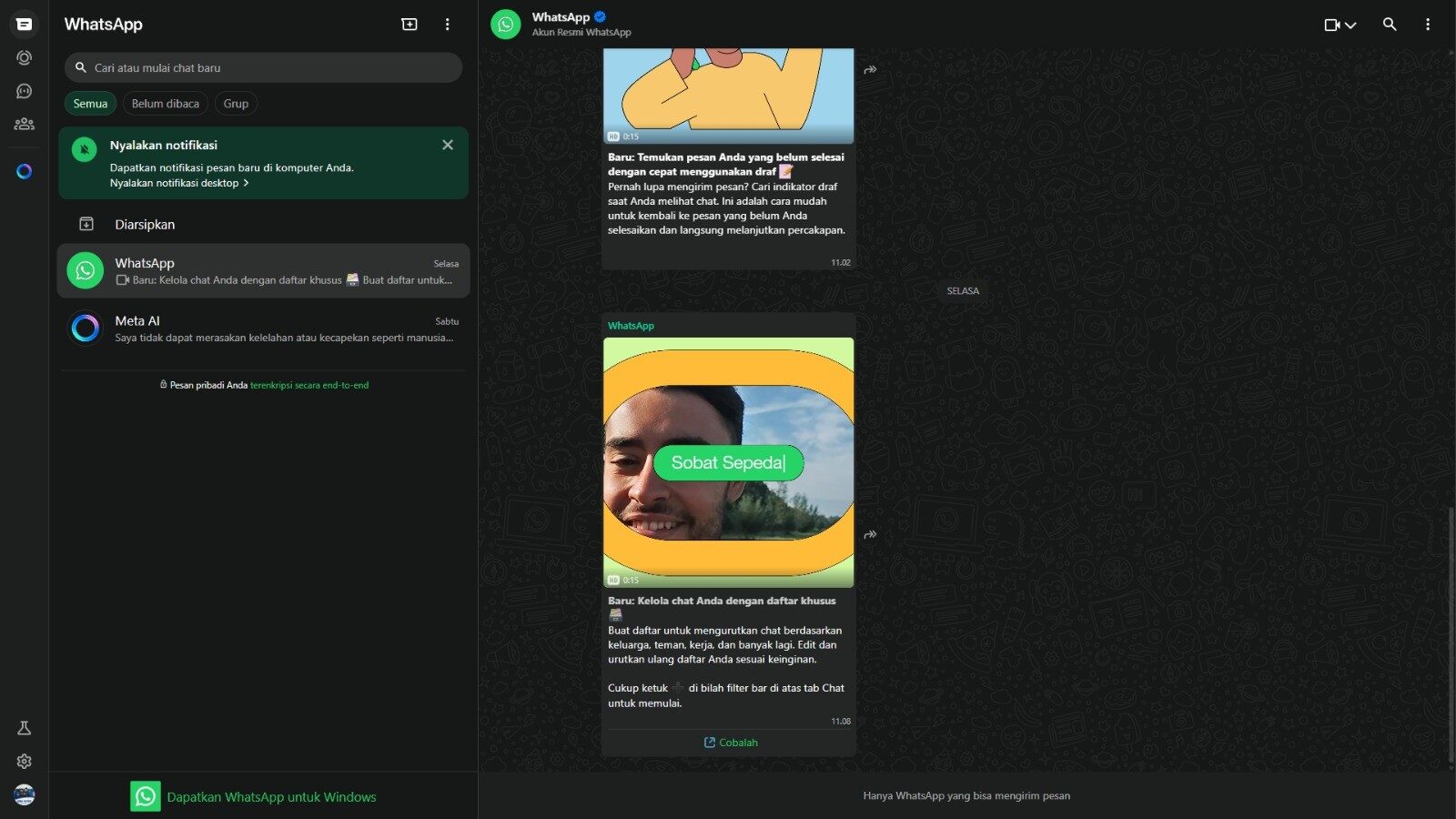Image resolution: width=1456 pixels, height=819 pixels.
Task: Click 'Dapatkan WhatsApp untuk Windows' link
Action: [271, 796]
